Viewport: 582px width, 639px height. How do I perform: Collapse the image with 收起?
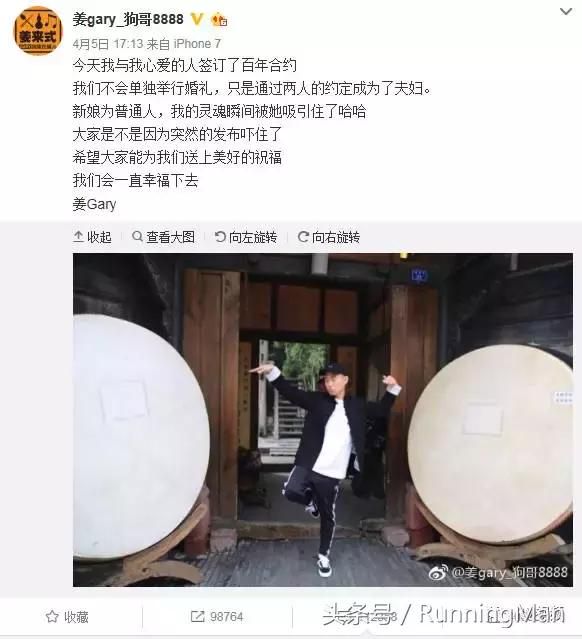[x=92, y=237]
